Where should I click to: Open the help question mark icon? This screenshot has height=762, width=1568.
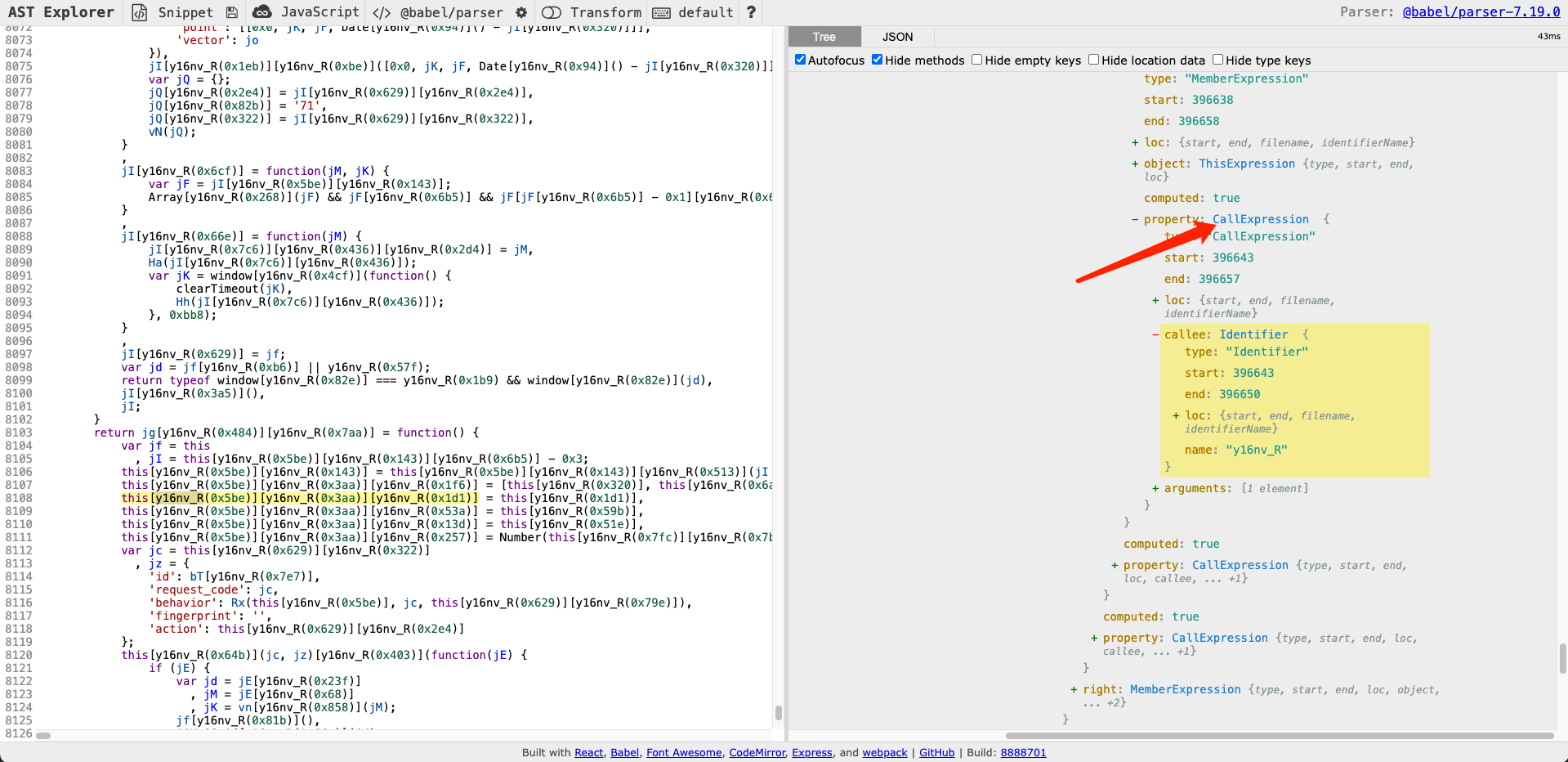(751, 12)
